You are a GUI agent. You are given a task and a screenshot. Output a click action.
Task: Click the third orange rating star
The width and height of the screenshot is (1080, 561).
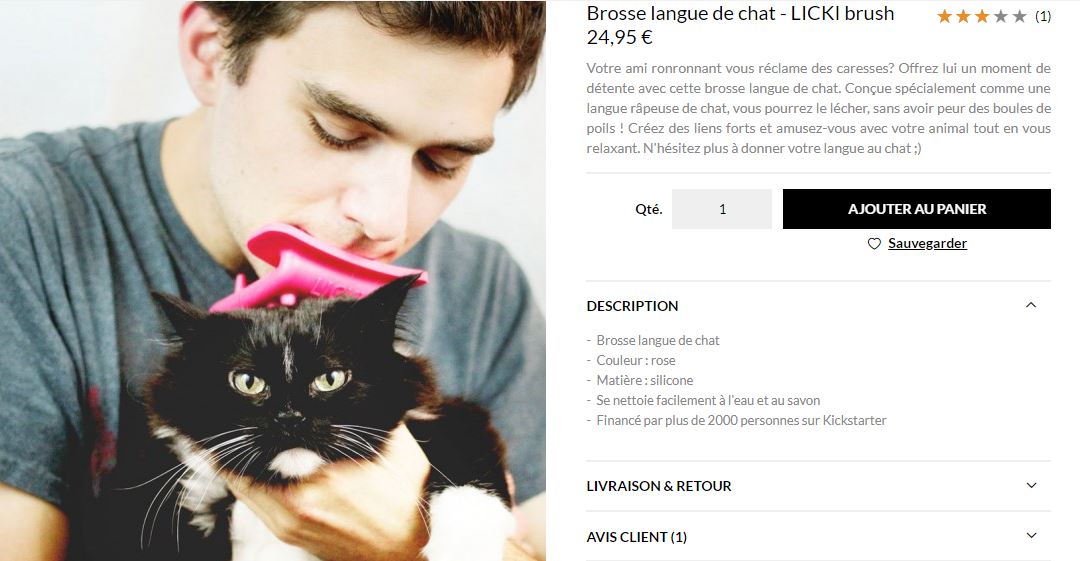click(x=982, y=17)
